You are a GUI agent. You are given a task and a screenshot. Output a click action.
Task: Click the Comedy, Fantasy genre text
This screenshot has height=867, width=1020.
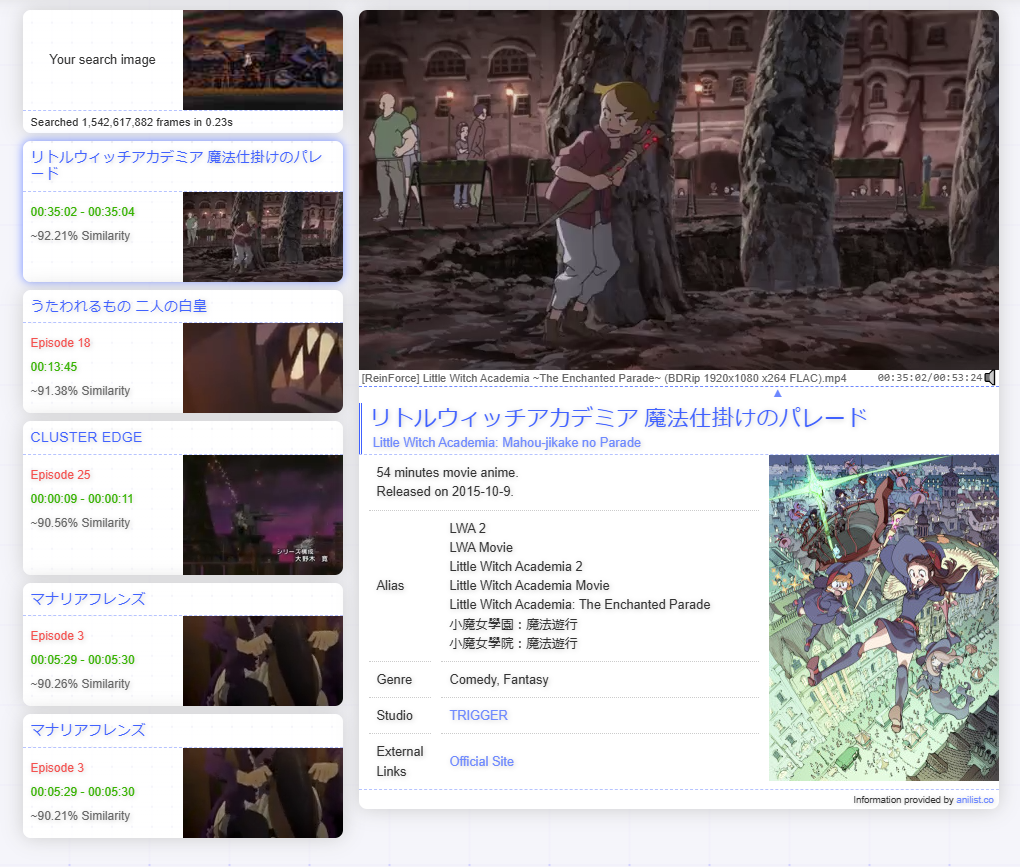pyautogui.click(x=499, y=680)
